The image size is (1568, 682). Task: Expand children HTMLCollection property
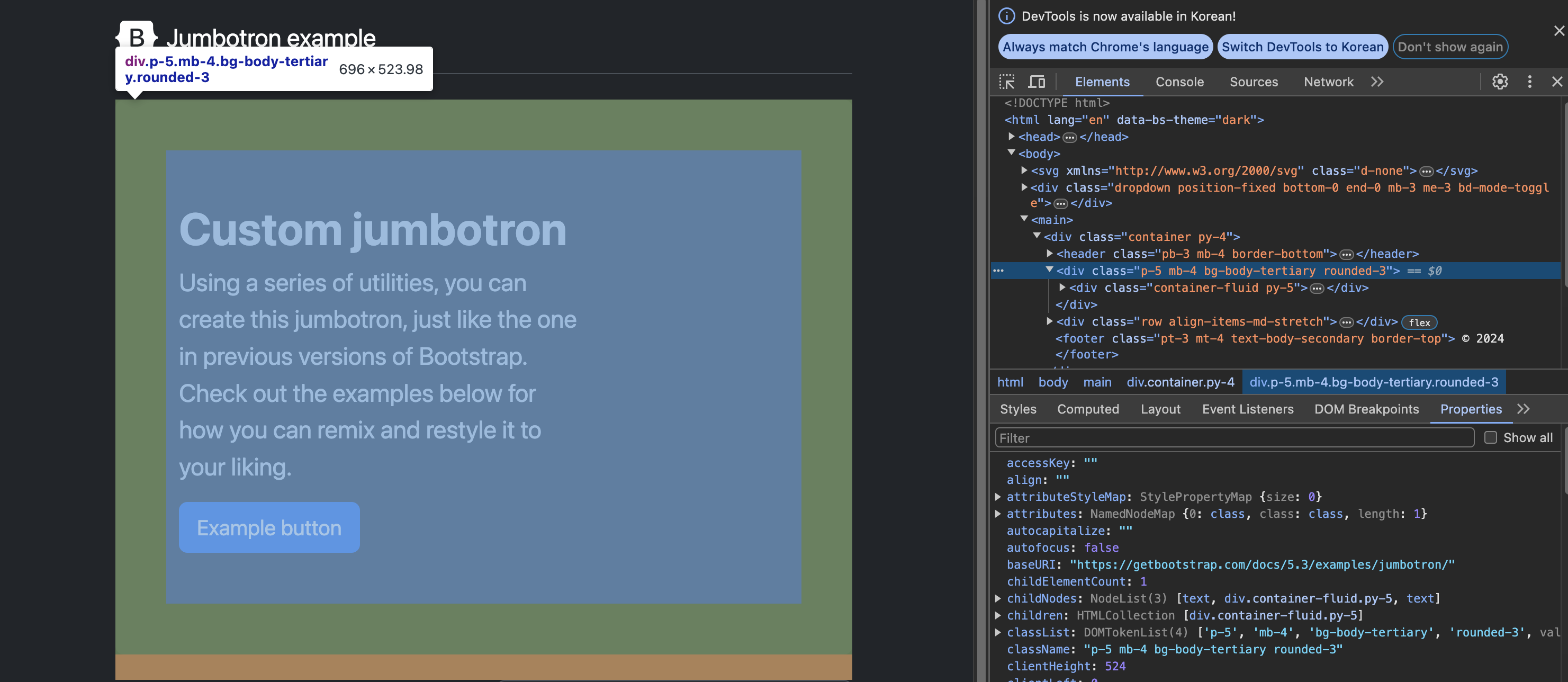click(x=998, y=615)
